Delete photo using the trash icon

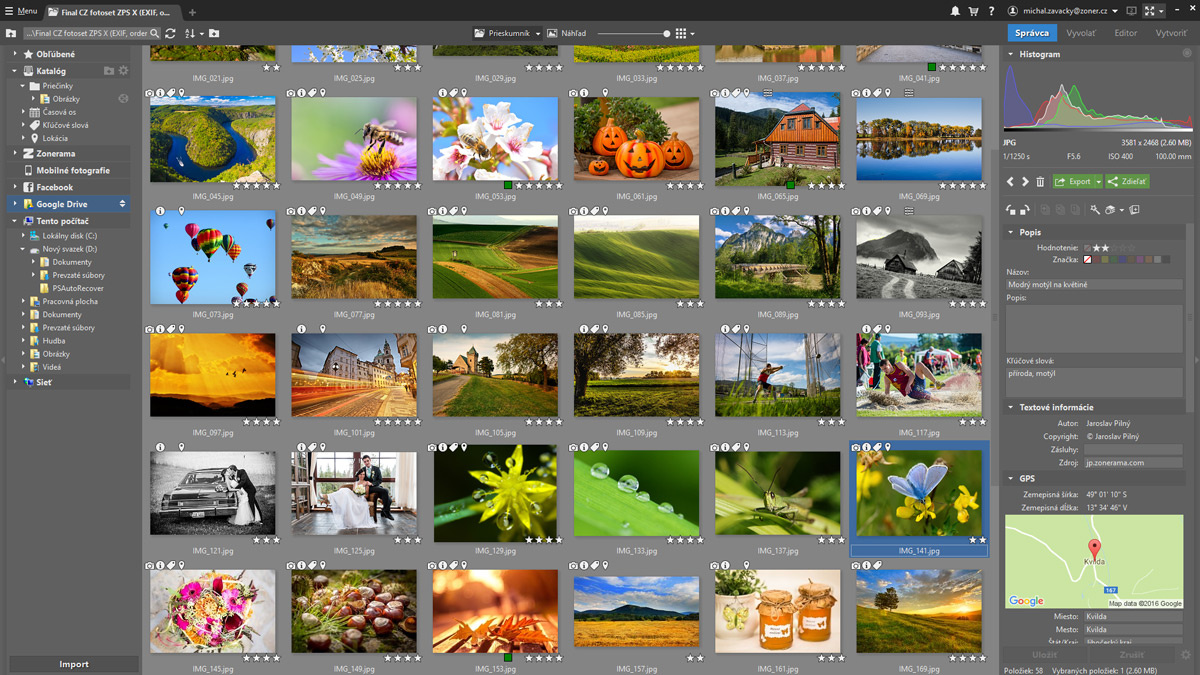click(1040, 182)
